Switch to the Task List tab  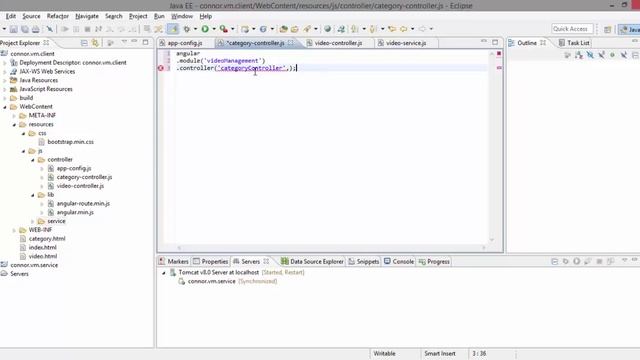(575, 43)
